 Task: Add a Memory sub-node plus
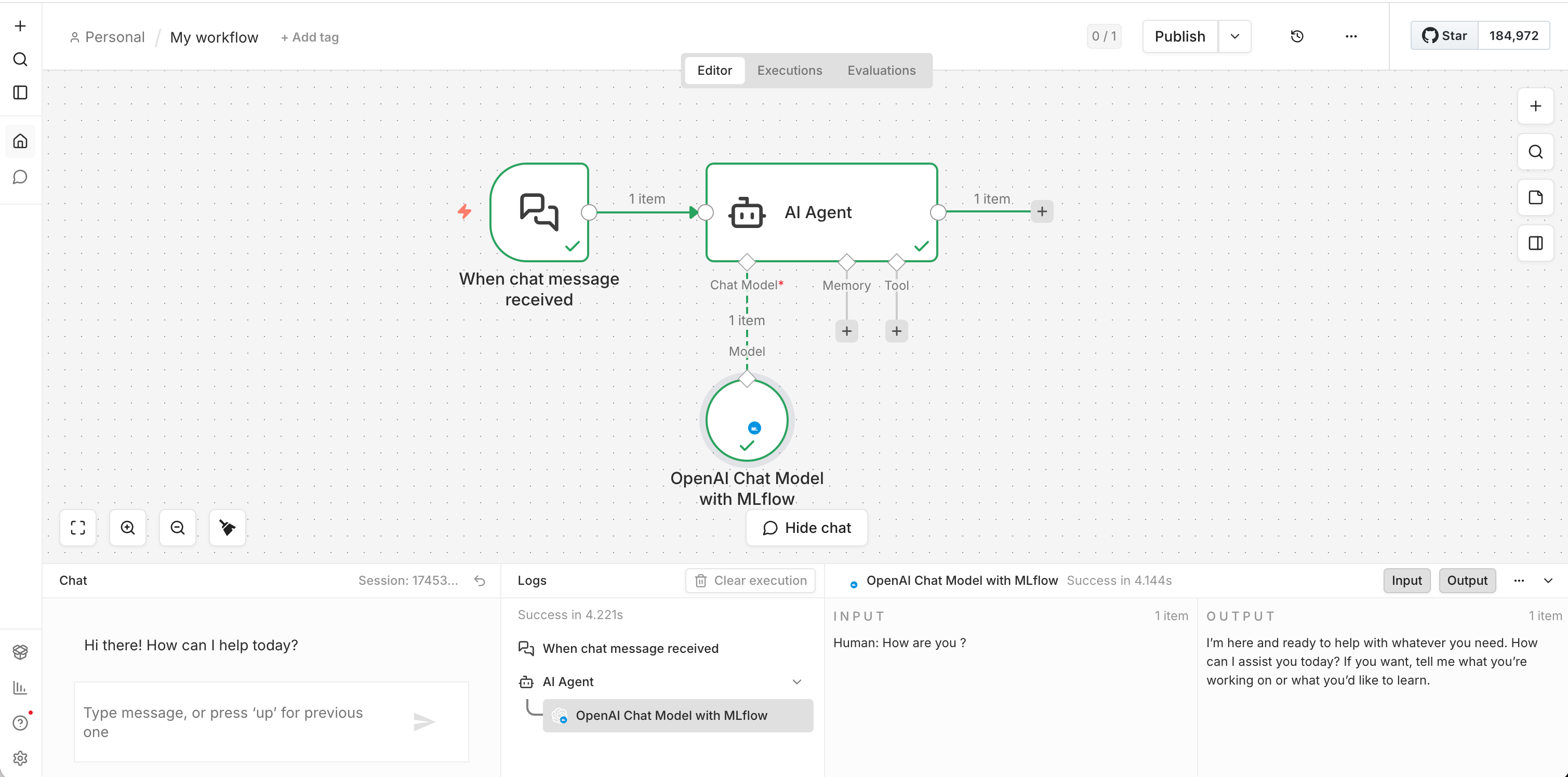846,331
